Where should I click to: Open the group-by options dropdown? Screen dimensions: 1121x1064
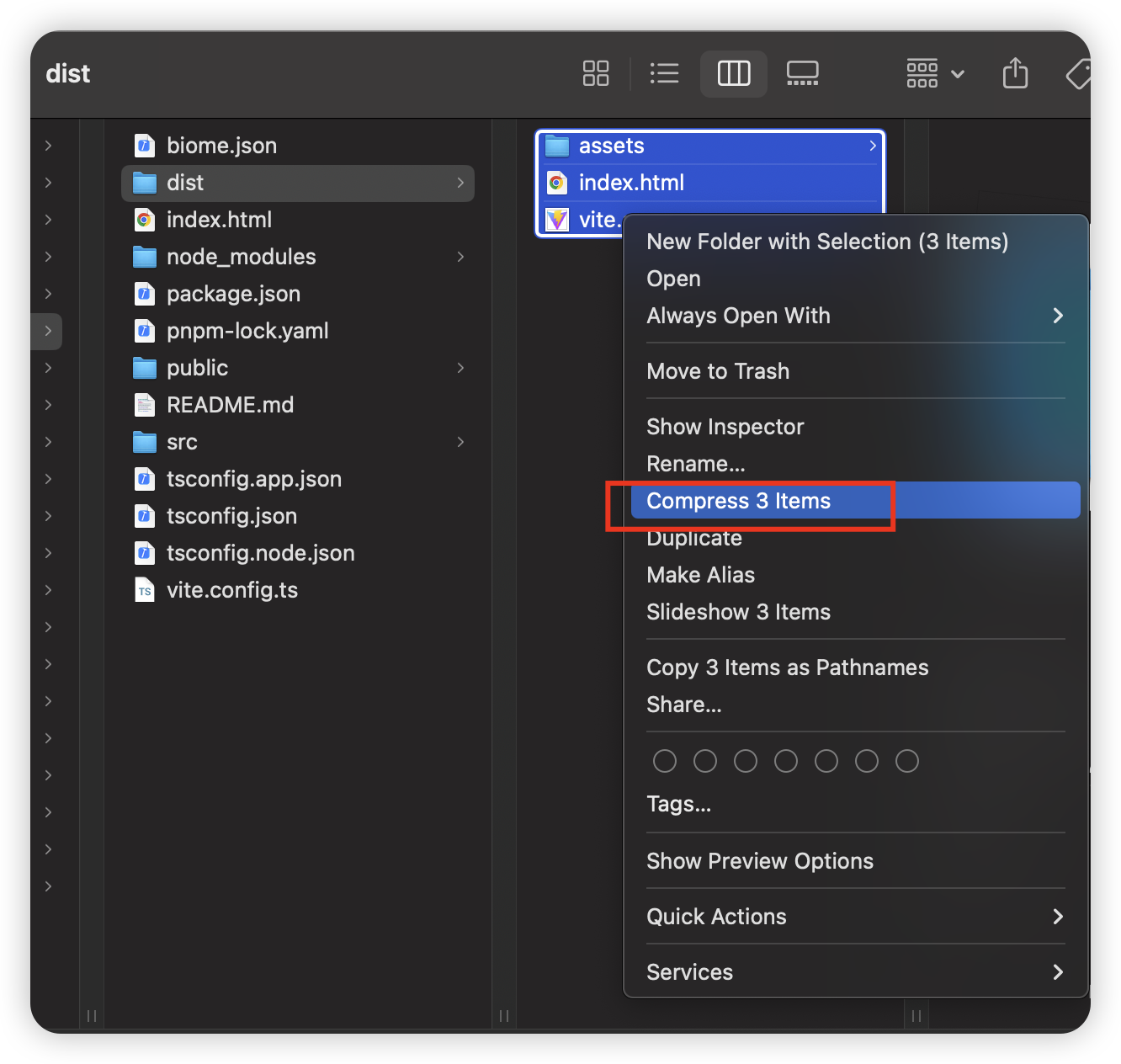tap(934, 73)
